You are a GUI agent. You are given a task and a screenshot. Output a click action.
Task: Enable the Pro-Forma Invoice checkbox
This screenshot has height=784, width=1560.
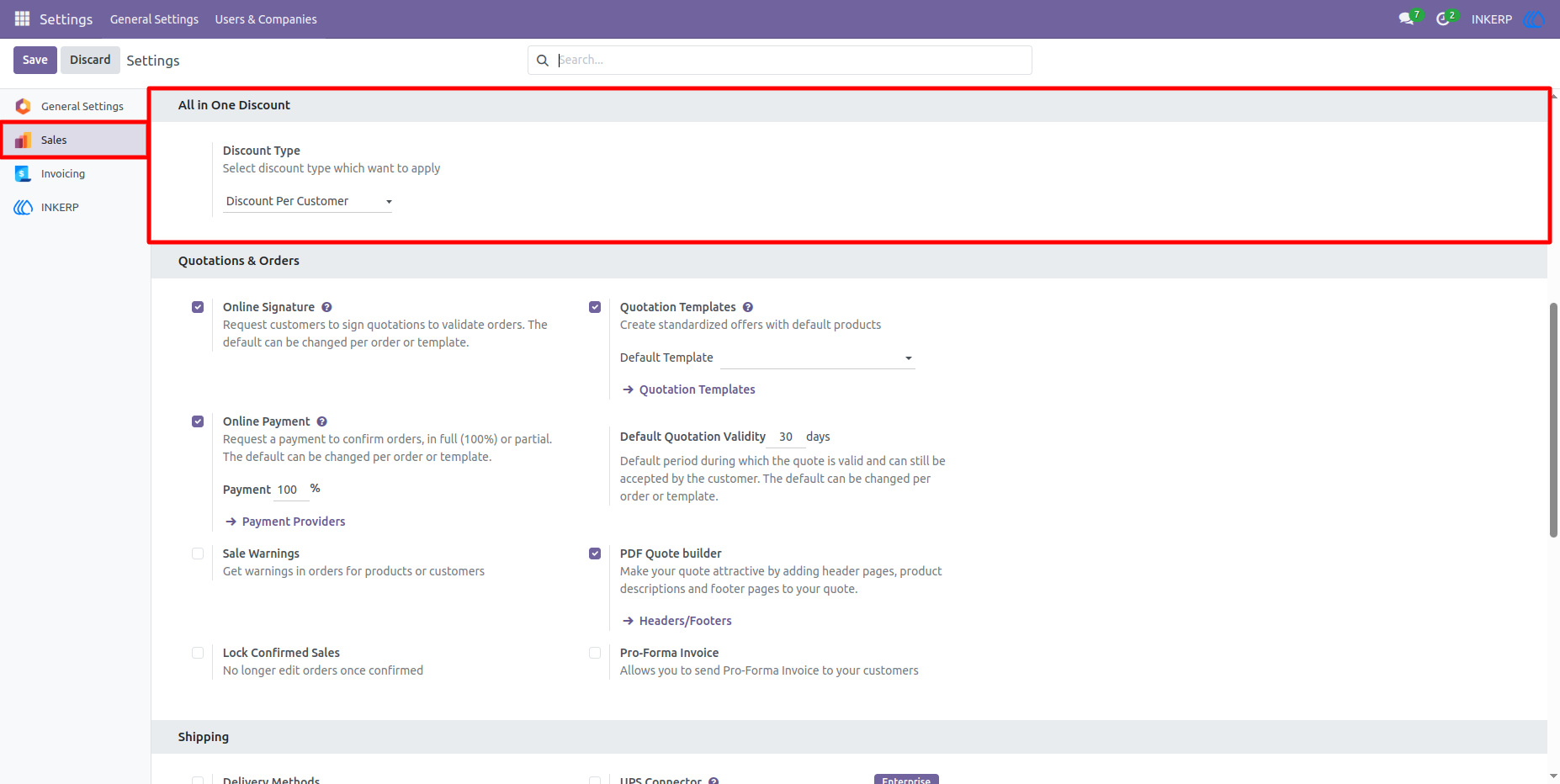(595, 653)
